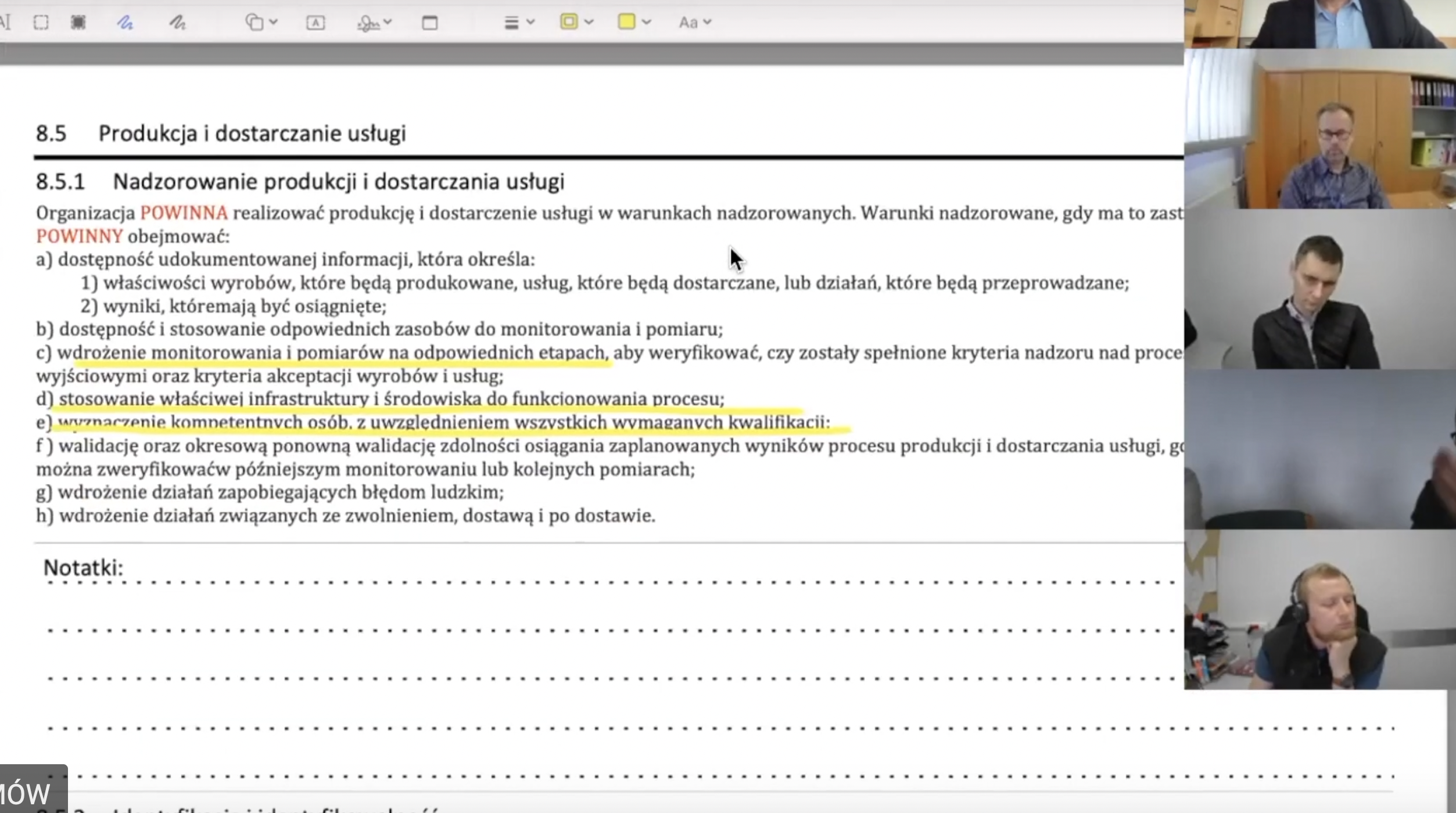Open the Shapes tool menu

[x=261, y=23]
